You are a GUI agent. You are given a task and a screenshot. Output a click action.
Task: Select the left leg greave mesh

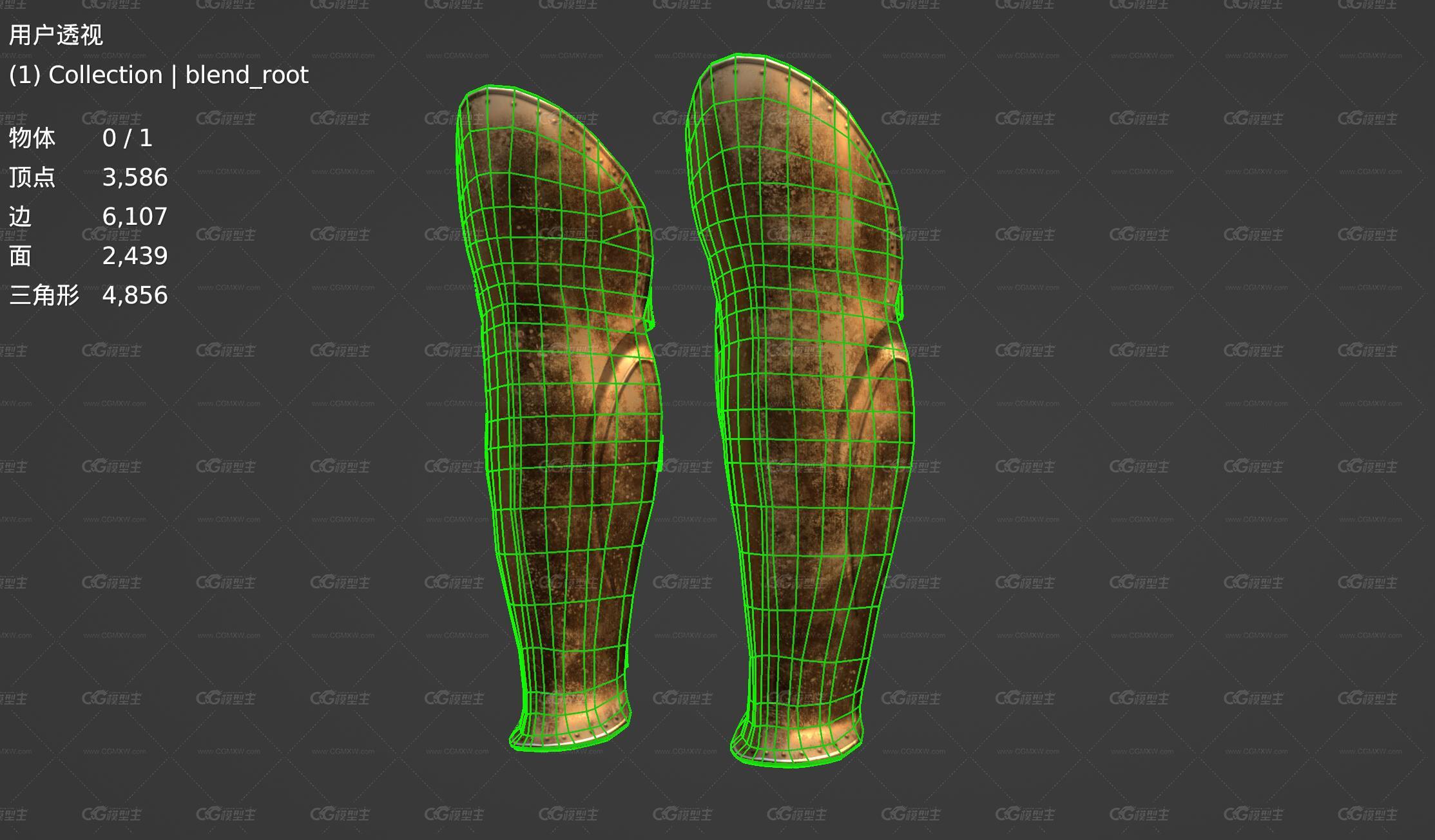point(558,418)
